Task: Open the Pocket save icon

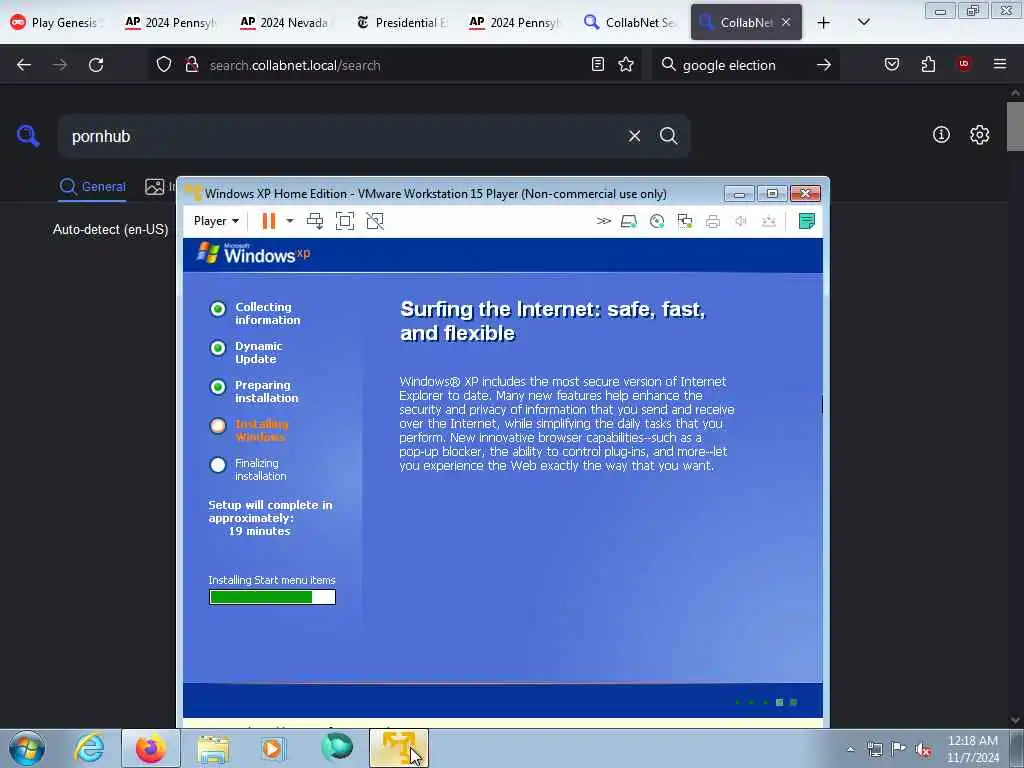Action: [x=892, y=64]
